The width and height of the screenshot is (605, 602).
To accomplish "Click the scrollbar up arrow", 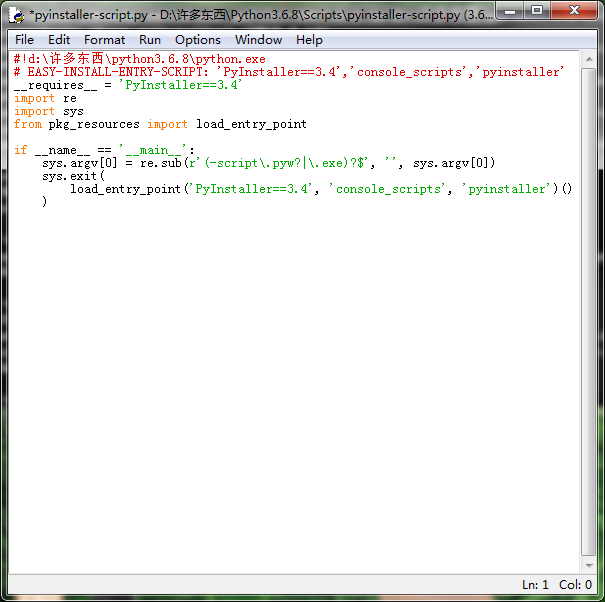I will coord(589,59).
